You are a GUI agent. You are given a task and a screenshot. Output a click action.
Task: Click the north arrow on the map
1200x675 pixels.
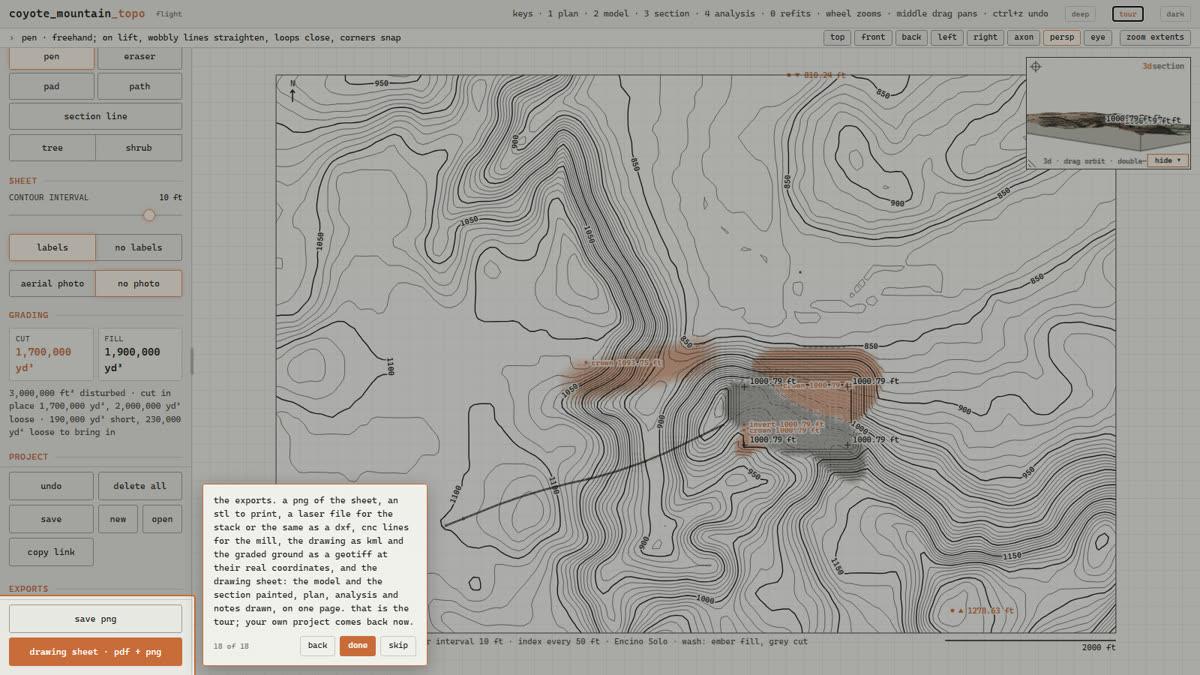coord(292,91)
